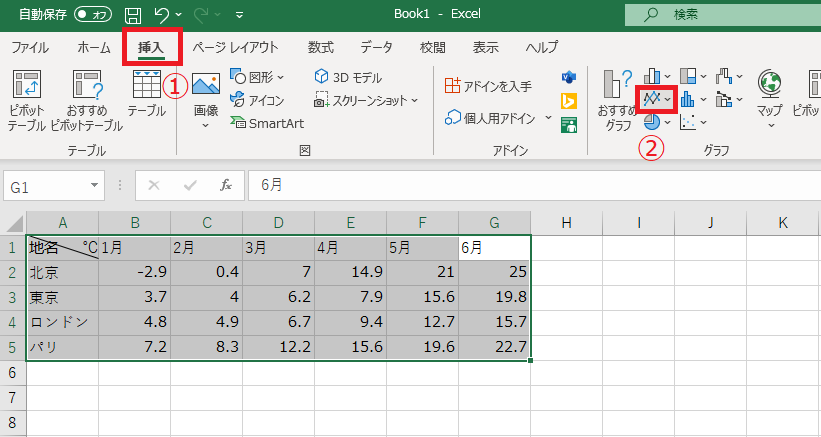821x437 pixels.
Task: Insert a waterfall or stock chart
Action: tap(729, 76)
